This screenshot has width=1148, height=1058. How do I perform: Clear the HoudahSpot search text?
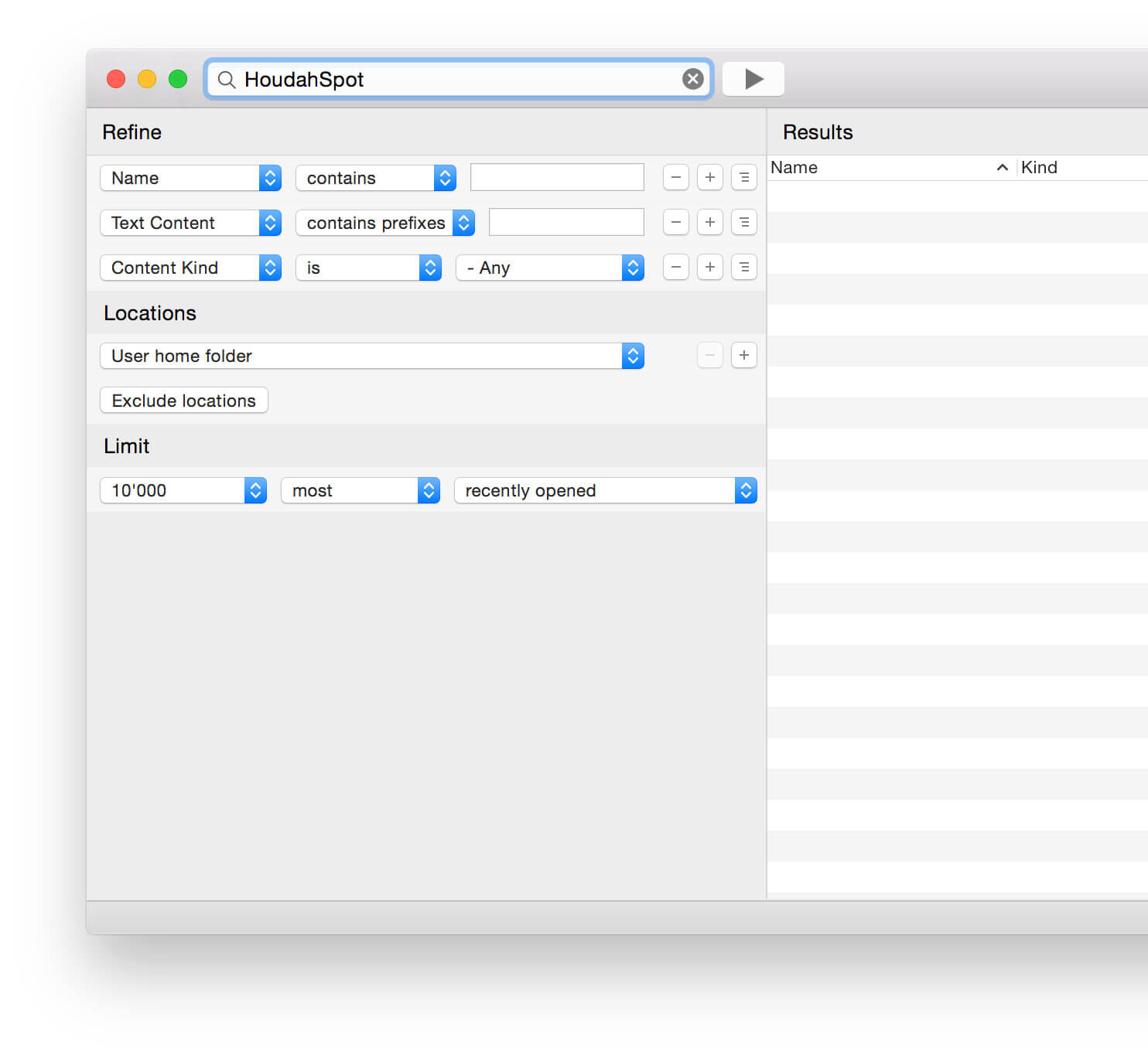point(692,78)
